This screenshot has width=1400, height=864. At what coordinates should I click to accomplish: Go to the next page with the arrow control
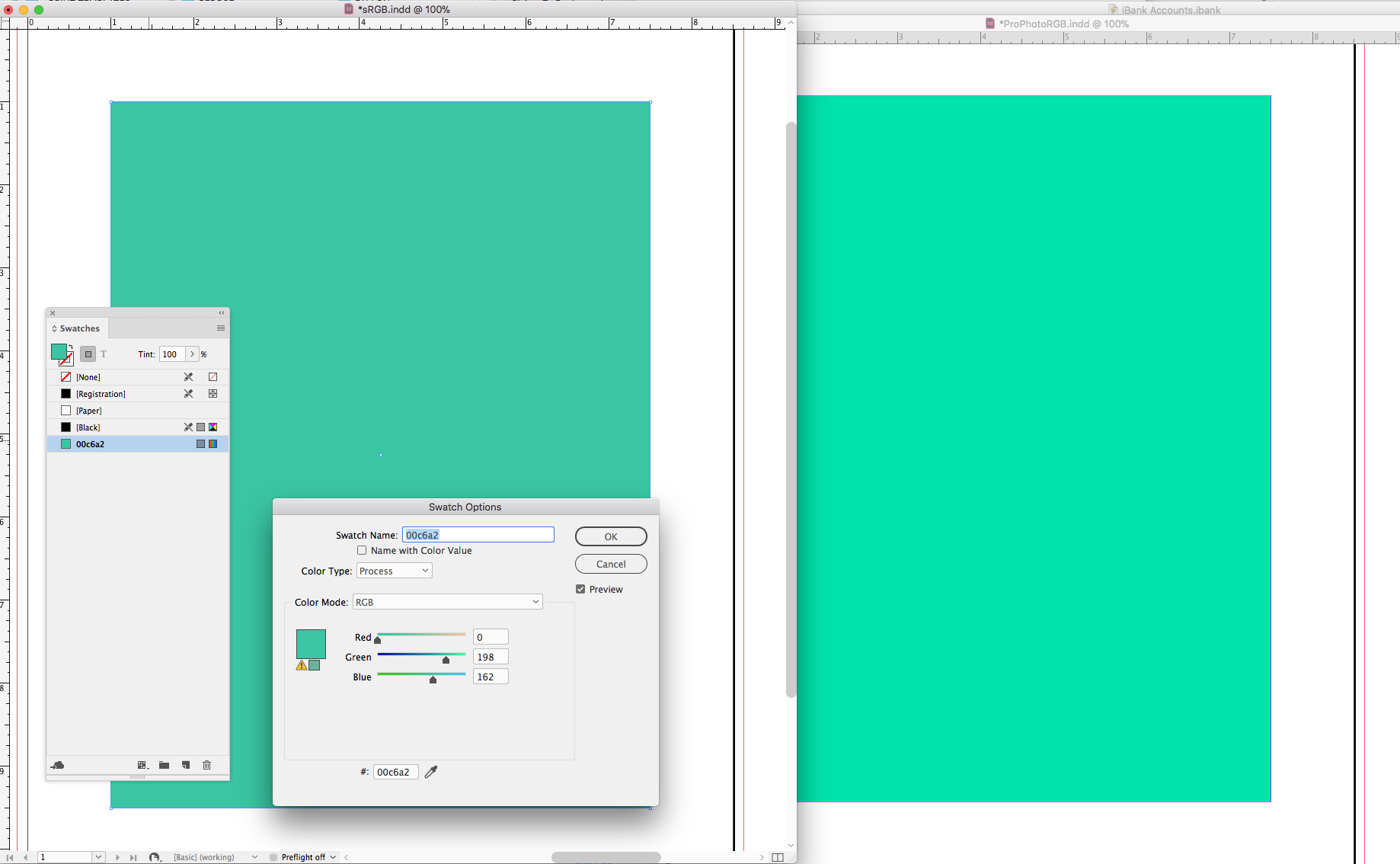[x=117, y=856]
